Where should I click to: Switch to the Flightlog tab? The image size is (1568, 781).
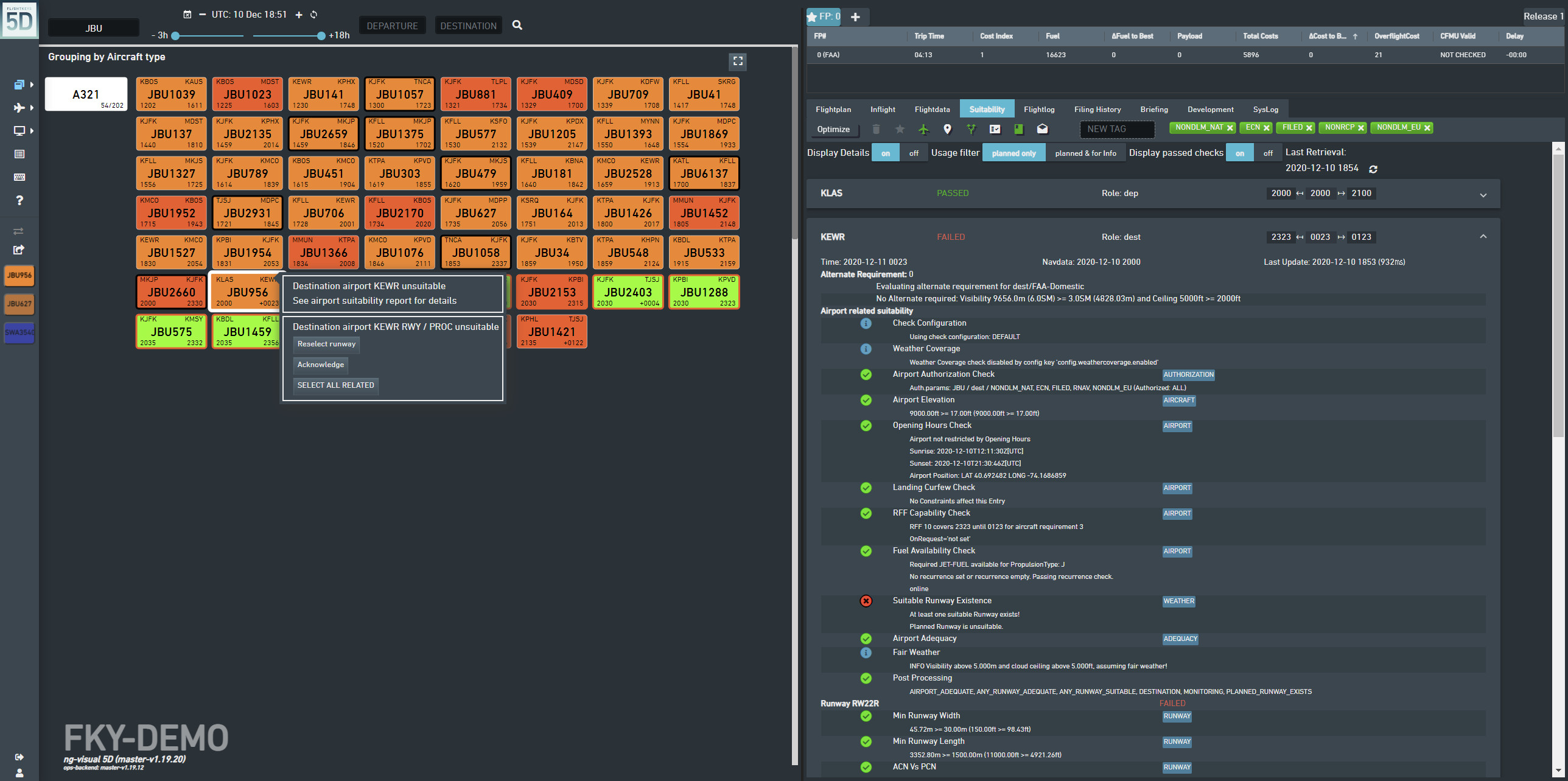coord(1038,110)
